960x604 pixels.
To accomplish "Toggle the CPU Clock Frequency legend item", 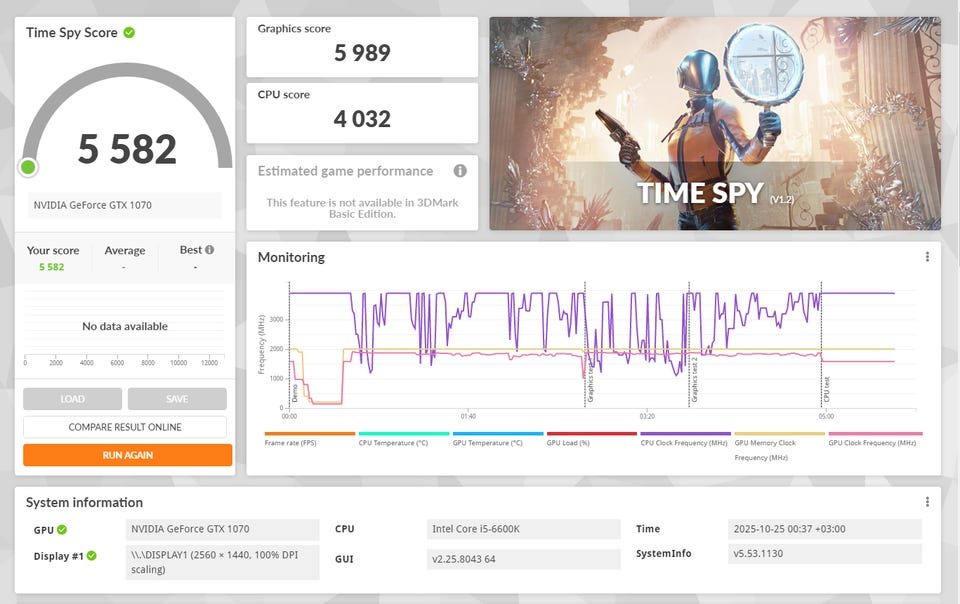I will (685, 439).
